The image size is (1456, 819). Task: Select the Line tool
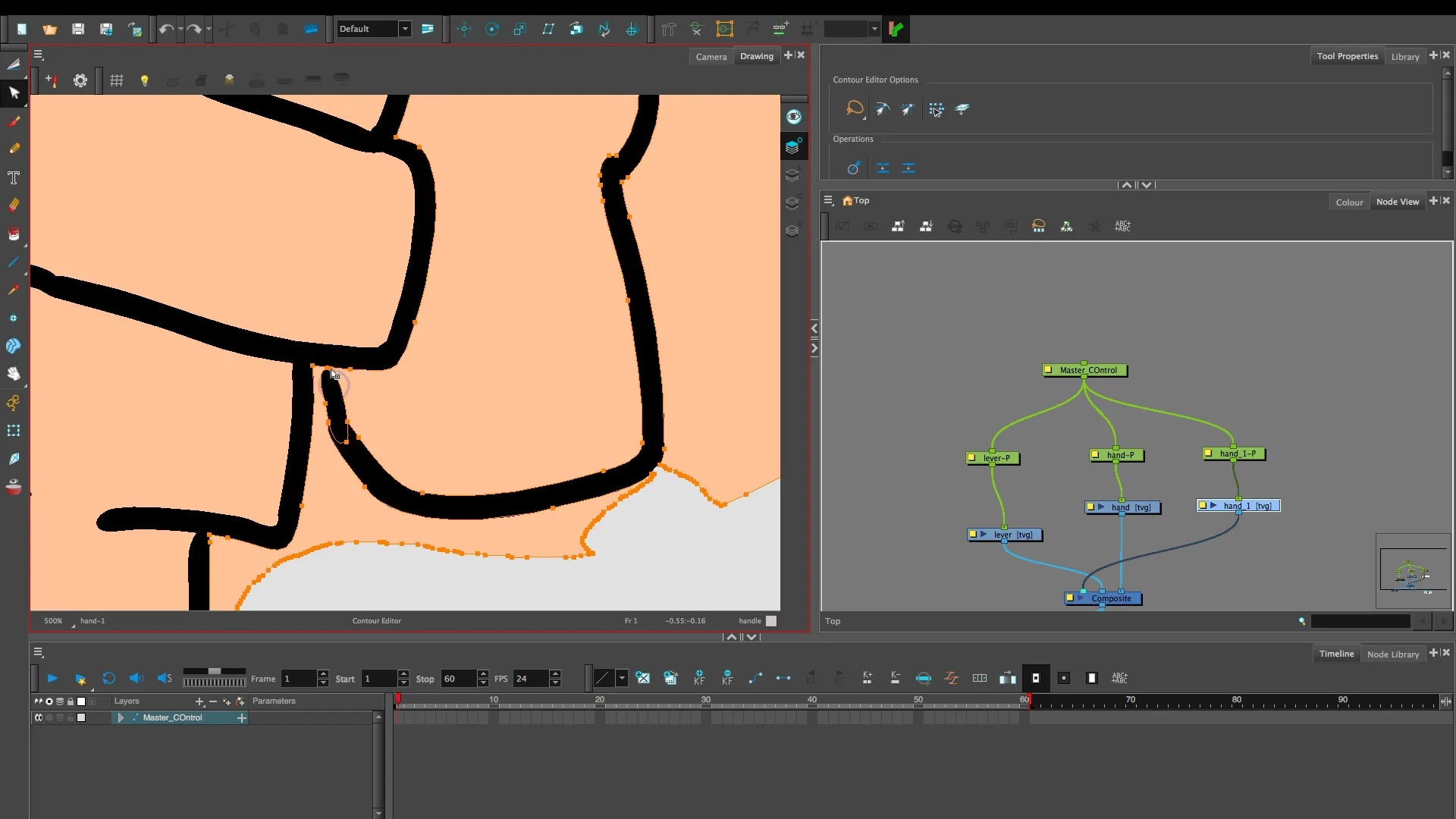pos(14,262)
